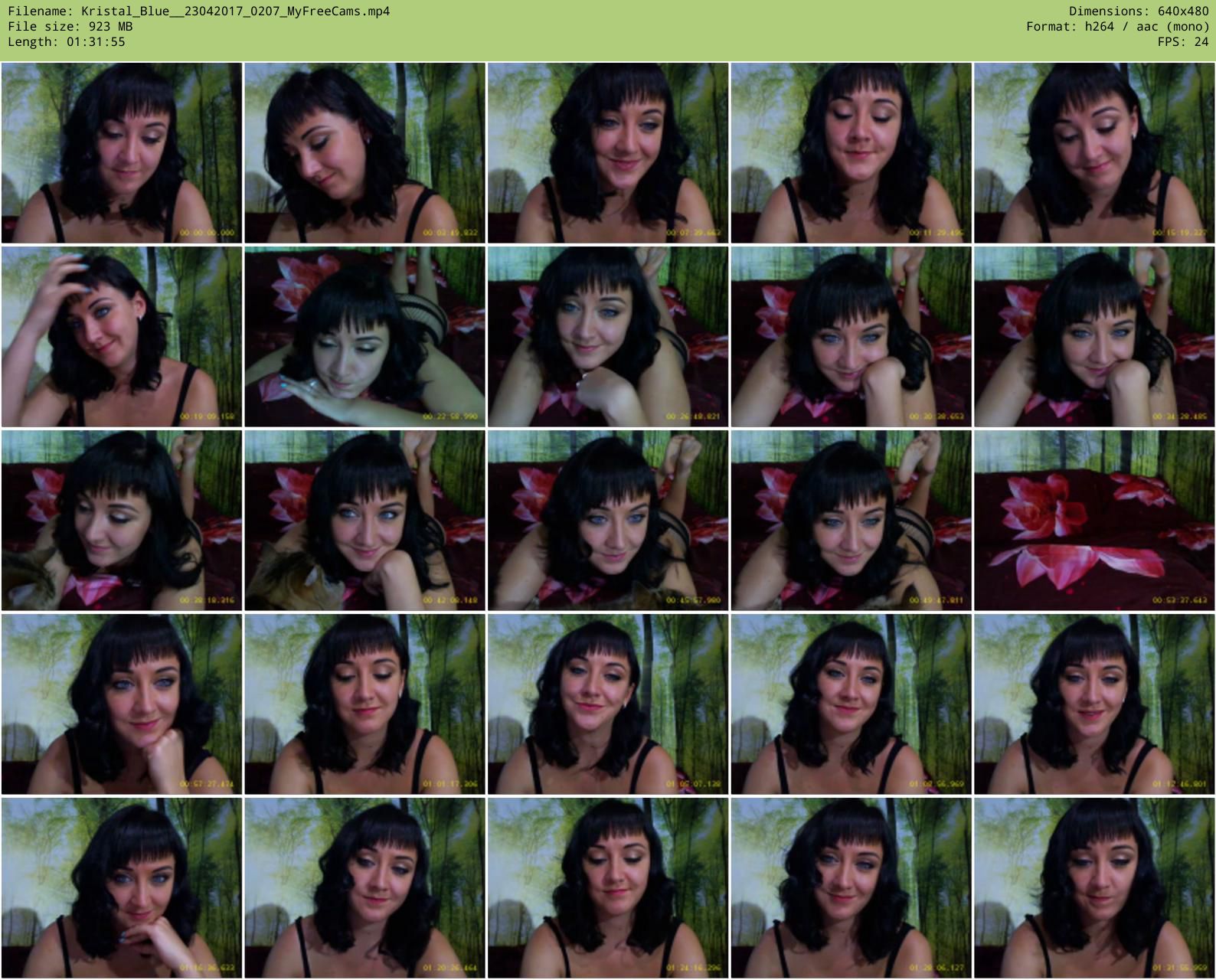The image size is (1216, 980).
Task: Choose the thumbnail stamped 00:34:28
Action: pos(1094,337)
